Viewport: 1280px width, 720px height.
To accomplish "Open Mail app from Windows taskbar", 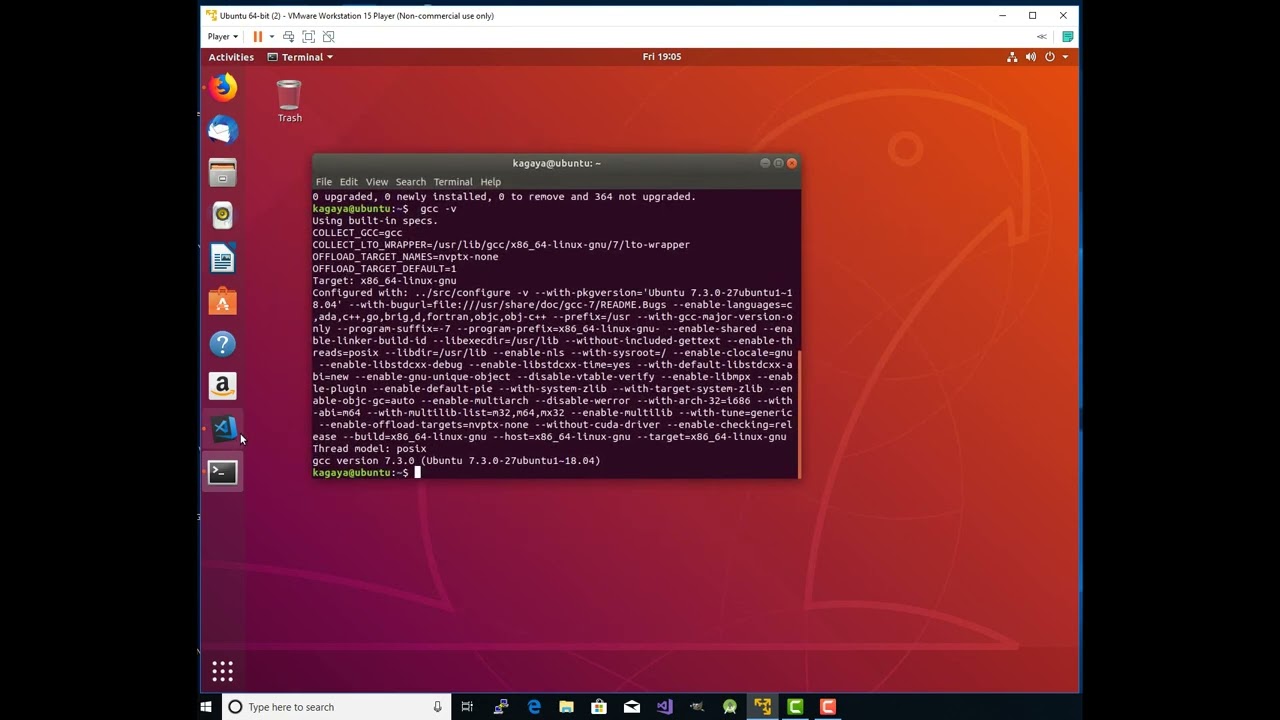I will point(632,707).
